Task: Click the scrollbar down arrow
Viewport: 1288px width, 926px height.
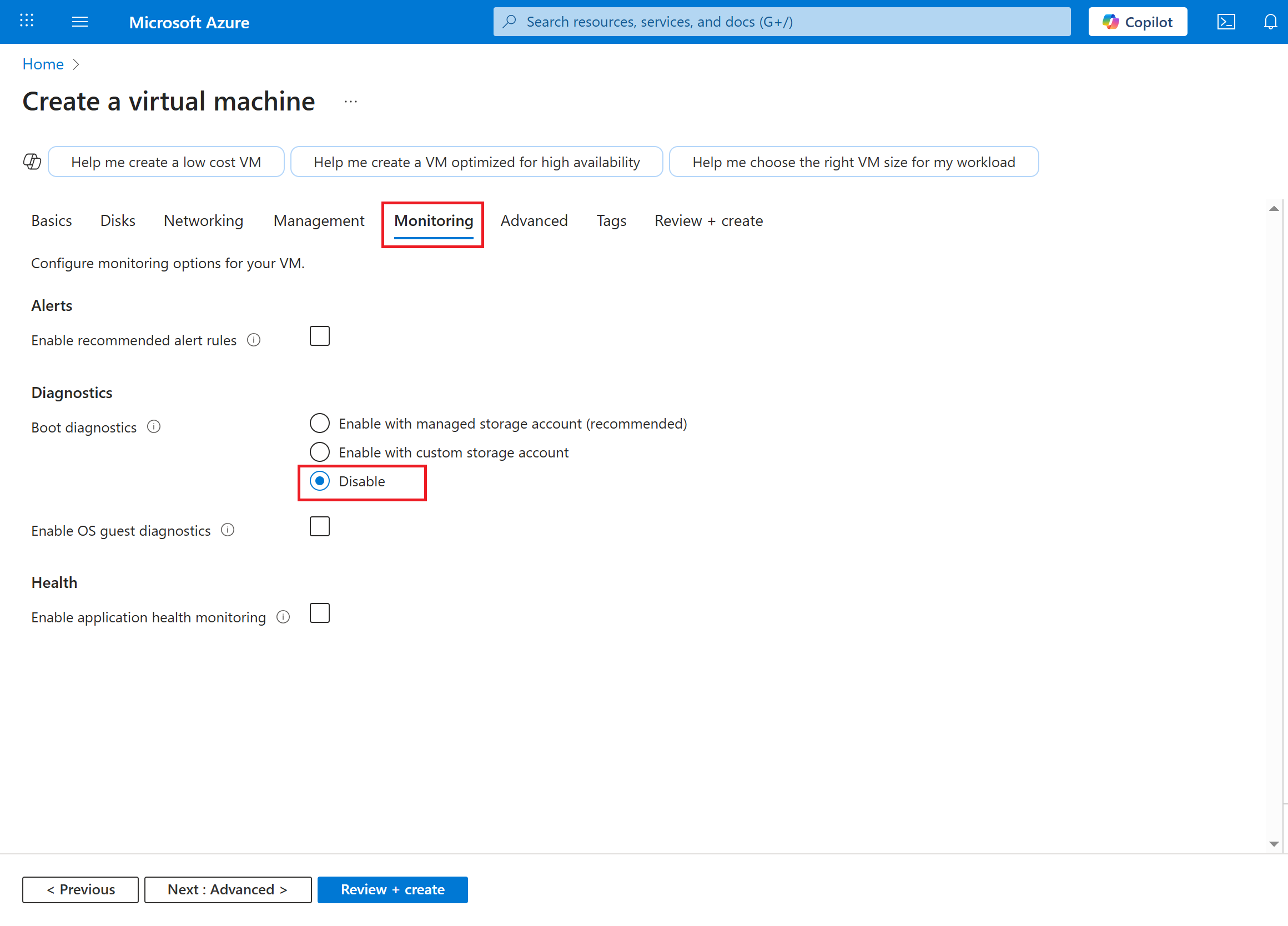Action: [1274, 844]
